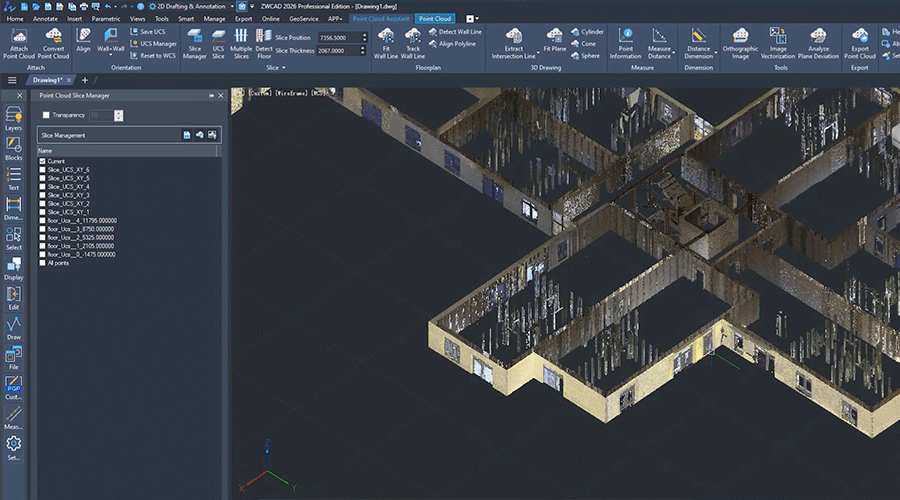The width and height of the screenshot is (900, 500).
Task: Open the Draw sidebar tool
Action: (x=13, y=328)
